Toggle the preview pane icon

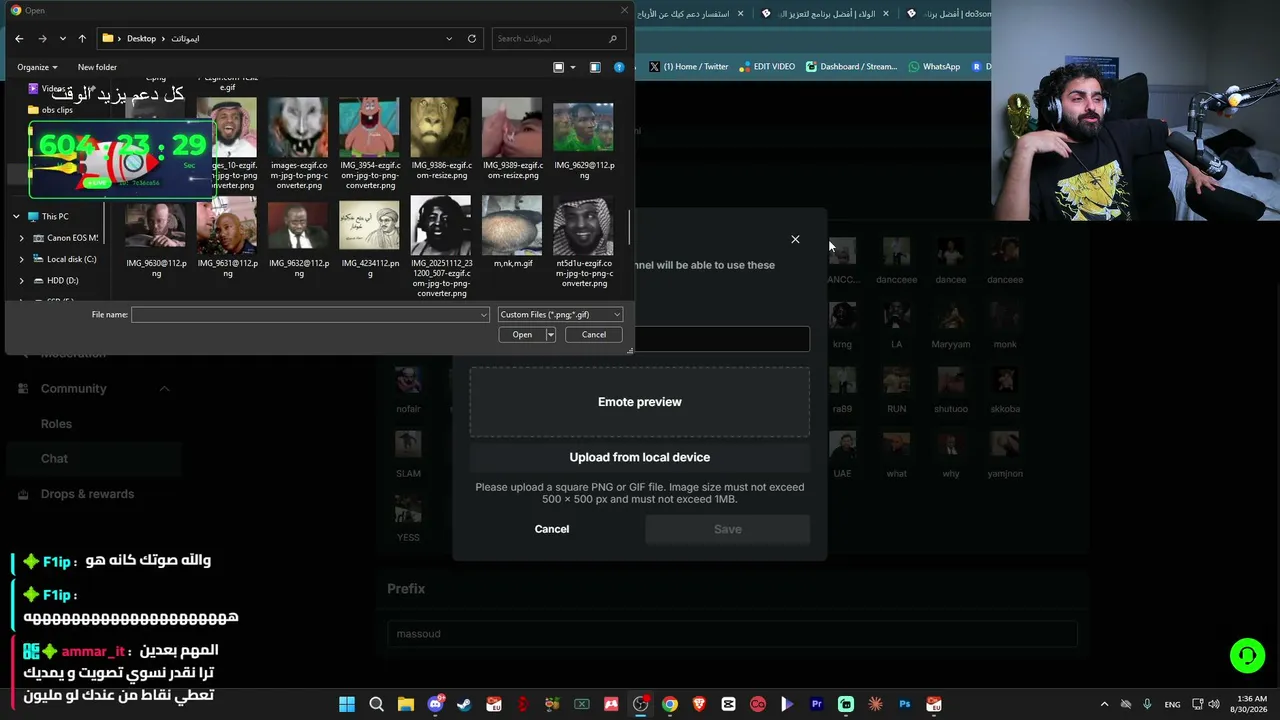[595, 67]
